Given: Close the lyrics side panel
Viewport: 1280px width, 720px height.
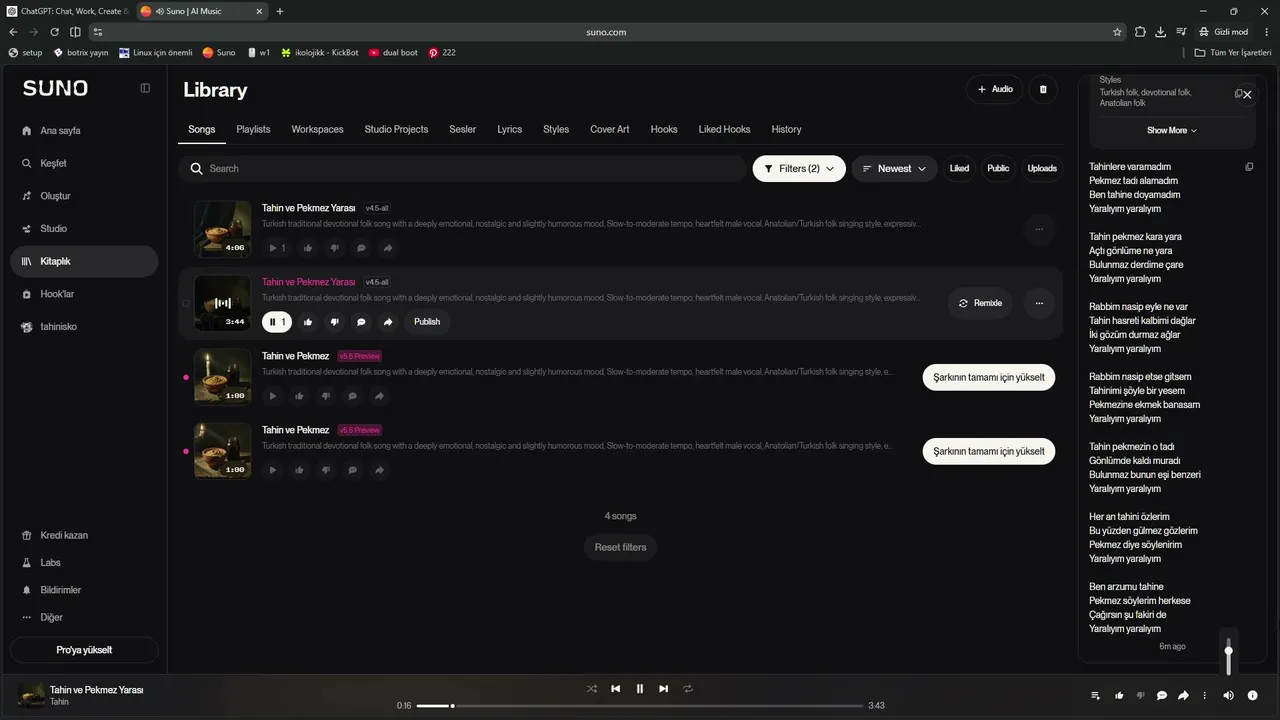Looking at the screenshot, I should point(1247,94).
